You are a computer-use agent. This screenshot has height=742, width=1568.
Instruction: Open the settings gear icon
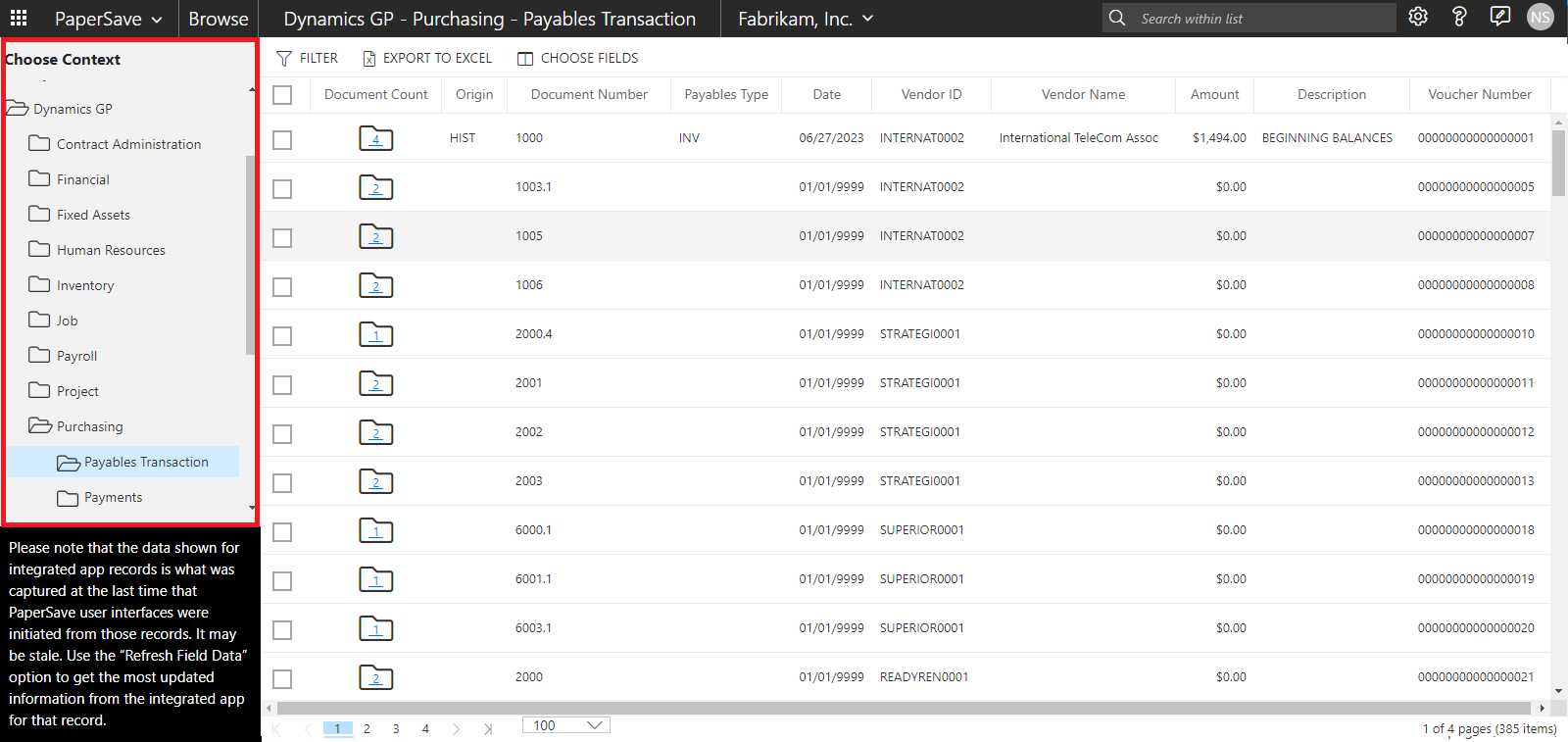[x=1418, y=17]
